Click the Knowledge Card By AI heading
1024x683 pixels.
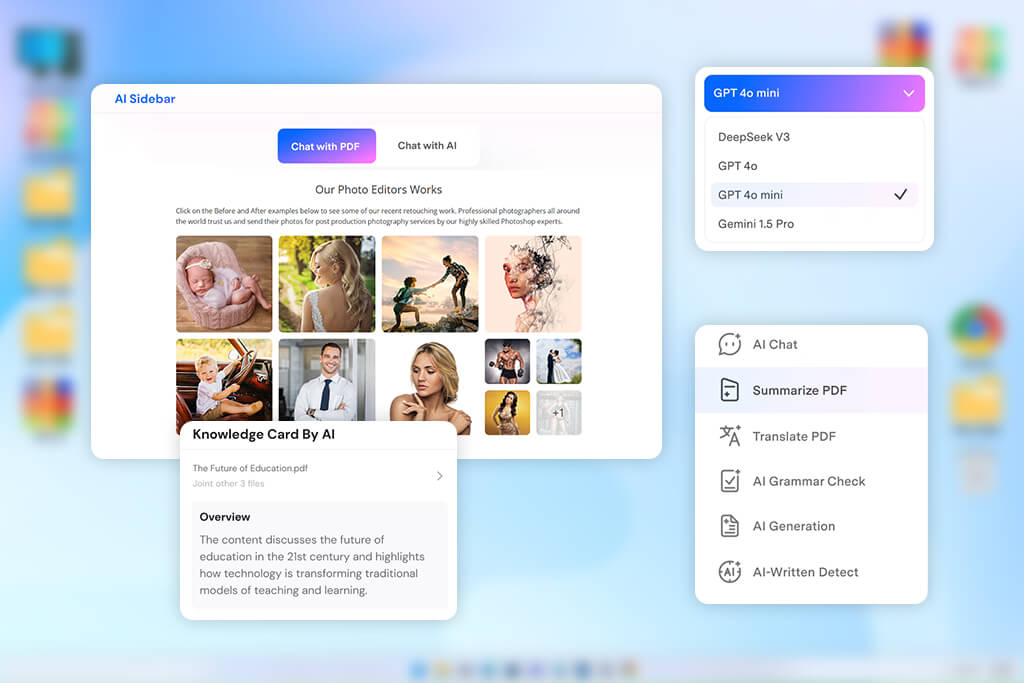(264, 434)
